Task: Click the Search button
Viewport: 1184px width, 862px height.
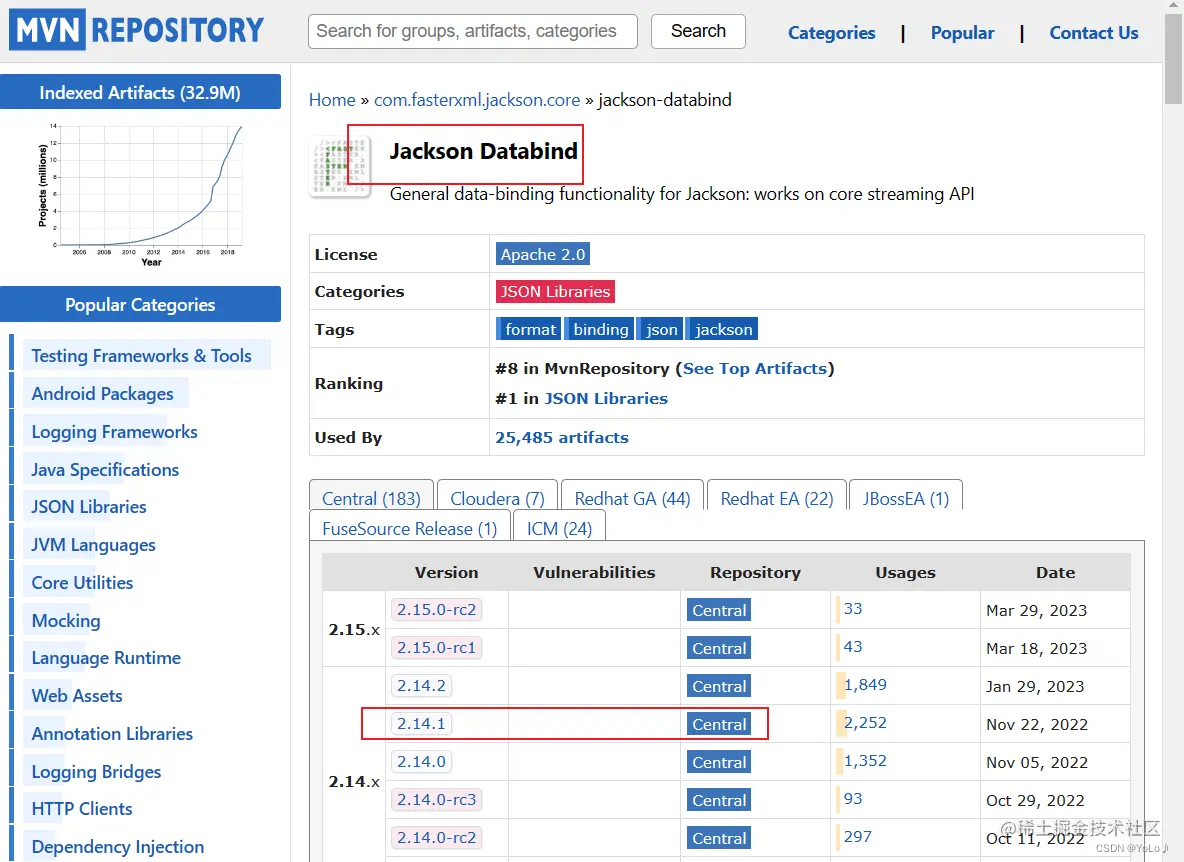Action: click(x=698, y=31)
